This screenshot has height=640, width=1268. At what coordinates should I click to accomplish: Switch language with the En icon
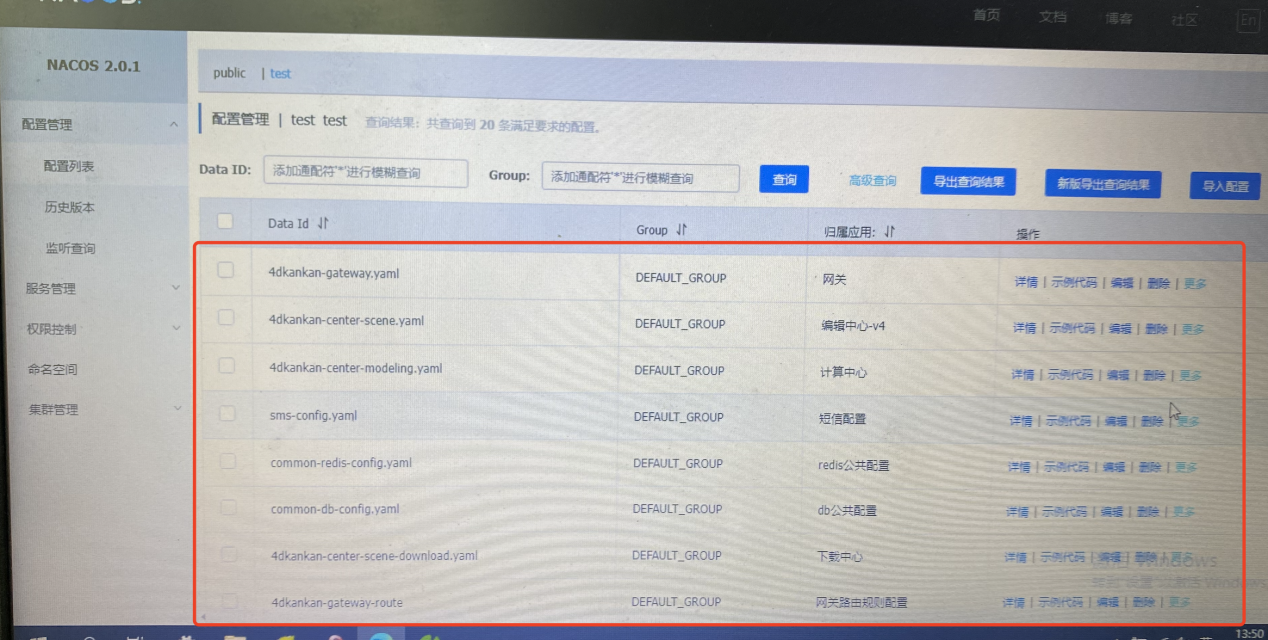tap(1247, 20)
